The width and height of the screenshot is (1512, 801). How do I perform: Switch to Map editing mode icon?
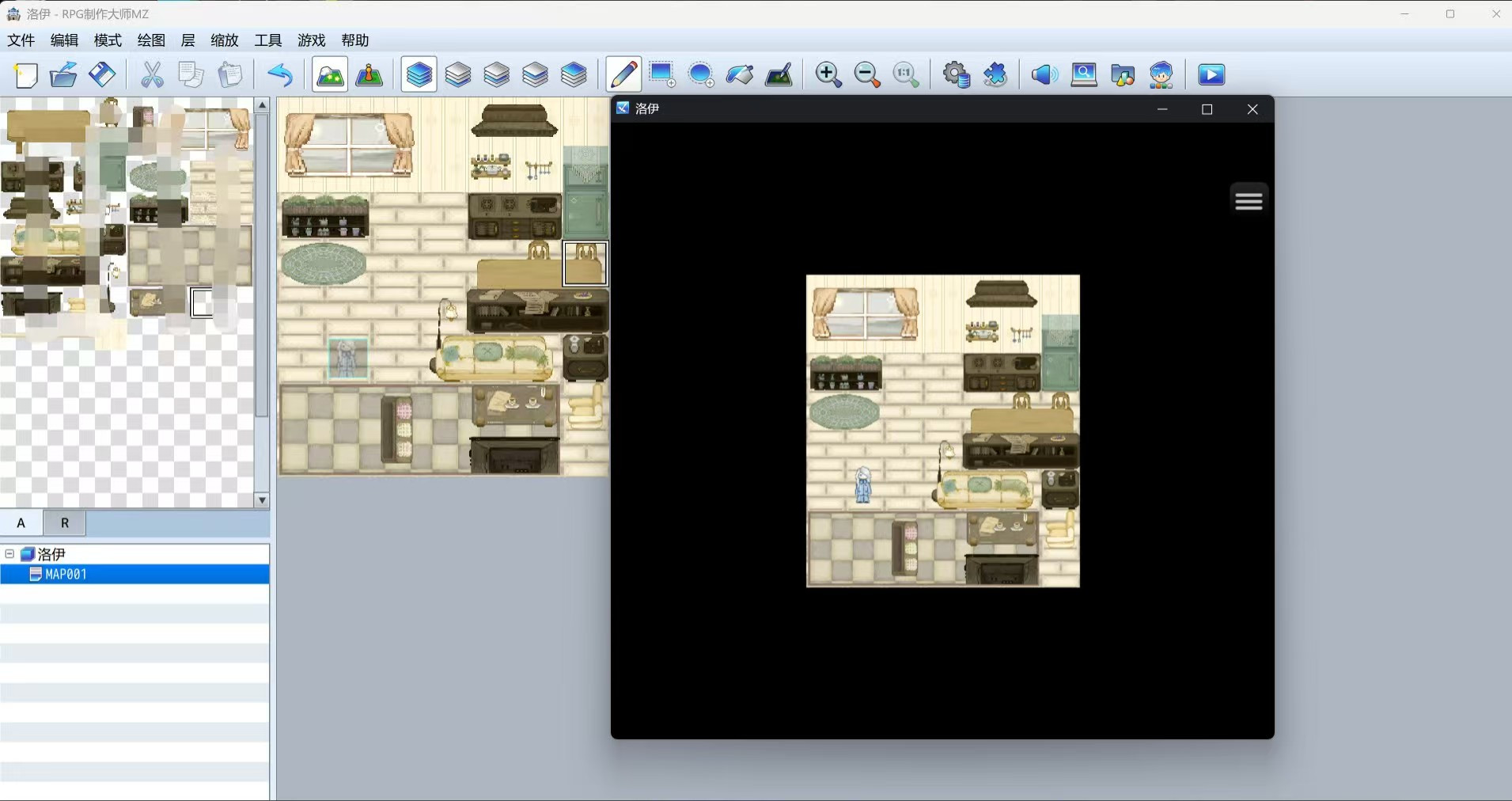[330, 75]
